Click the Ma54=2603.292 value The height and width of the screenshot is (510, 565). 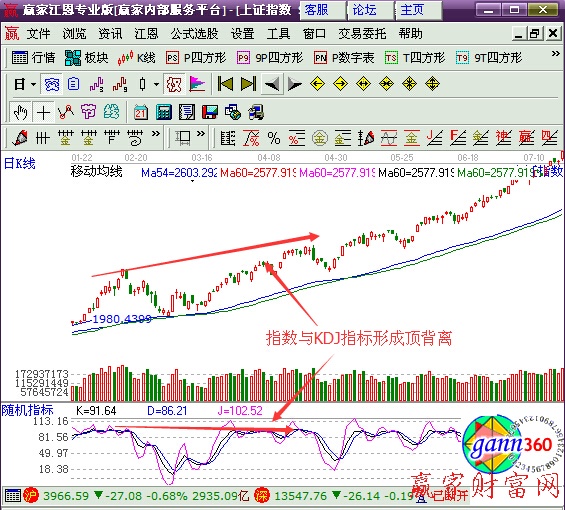(179, 173)
